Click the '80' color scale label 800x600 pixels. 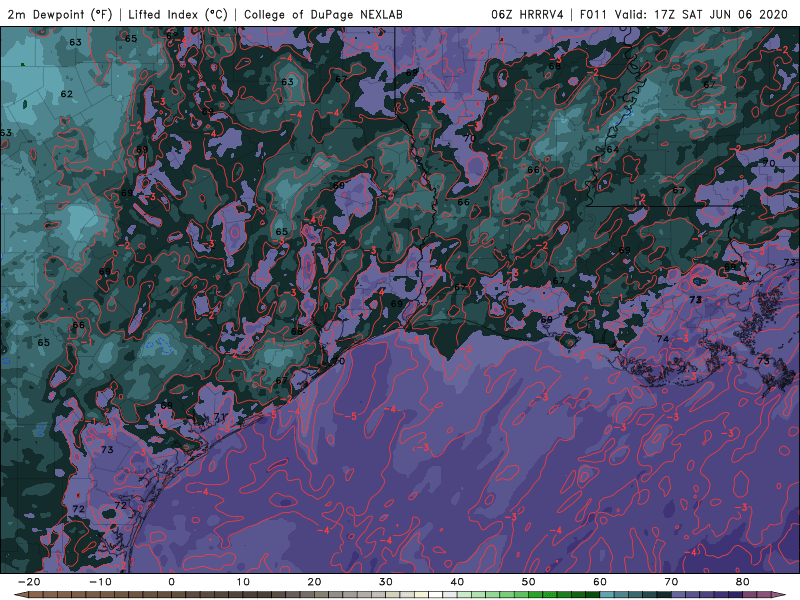743,582
